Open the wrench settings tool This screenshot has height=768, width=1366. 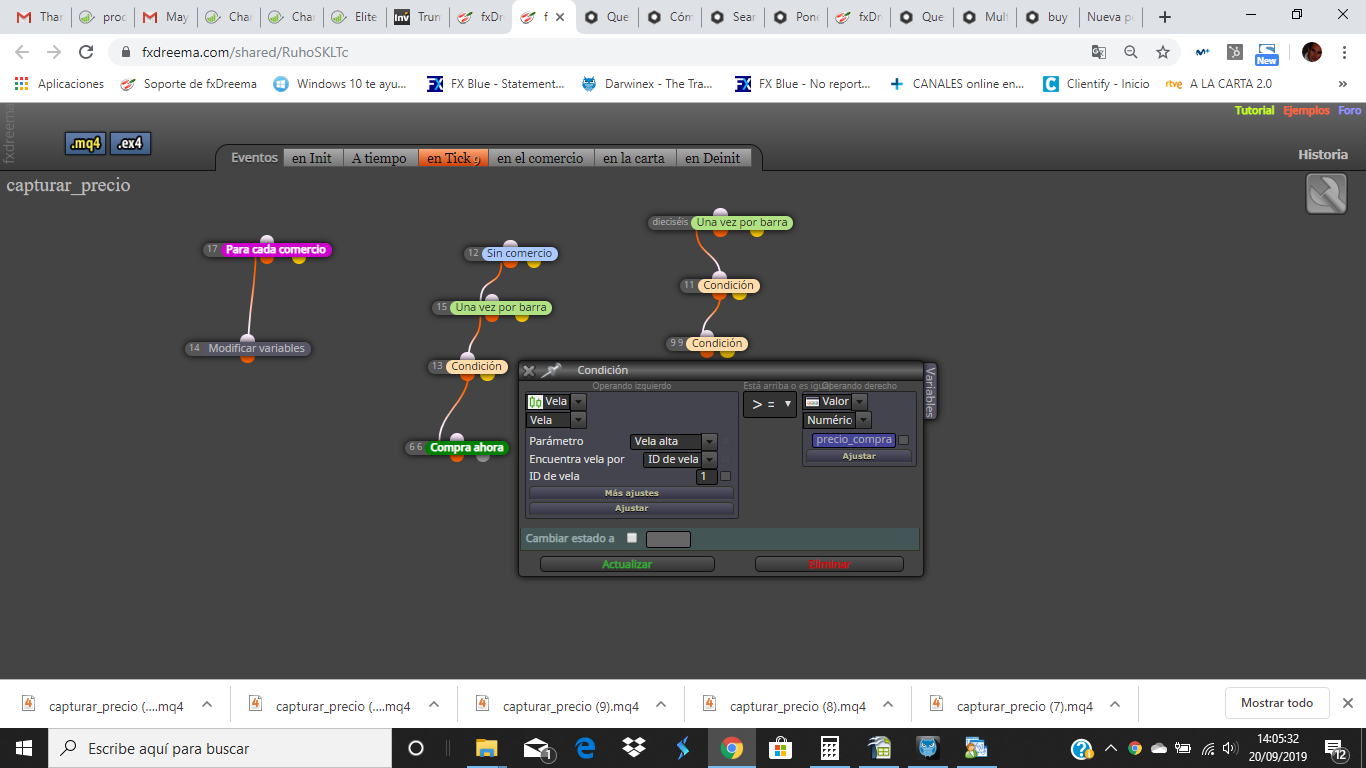[x=1326, y=194]
